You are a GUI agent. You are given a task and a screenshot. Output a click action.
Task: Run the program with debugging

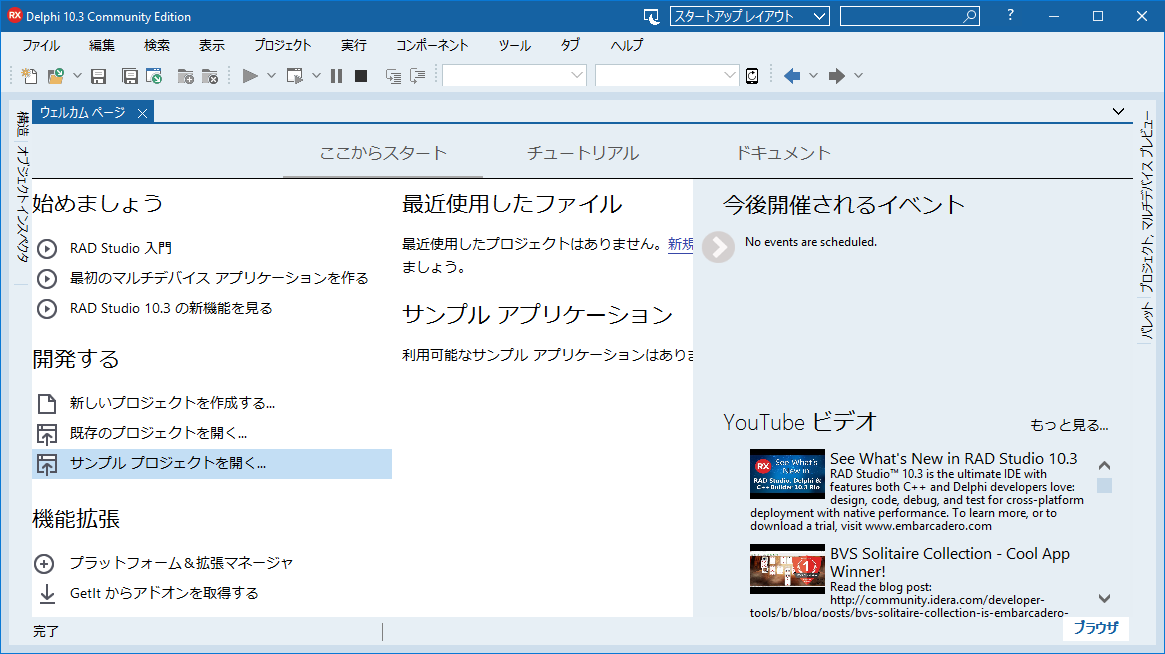[x=252, y=75]
